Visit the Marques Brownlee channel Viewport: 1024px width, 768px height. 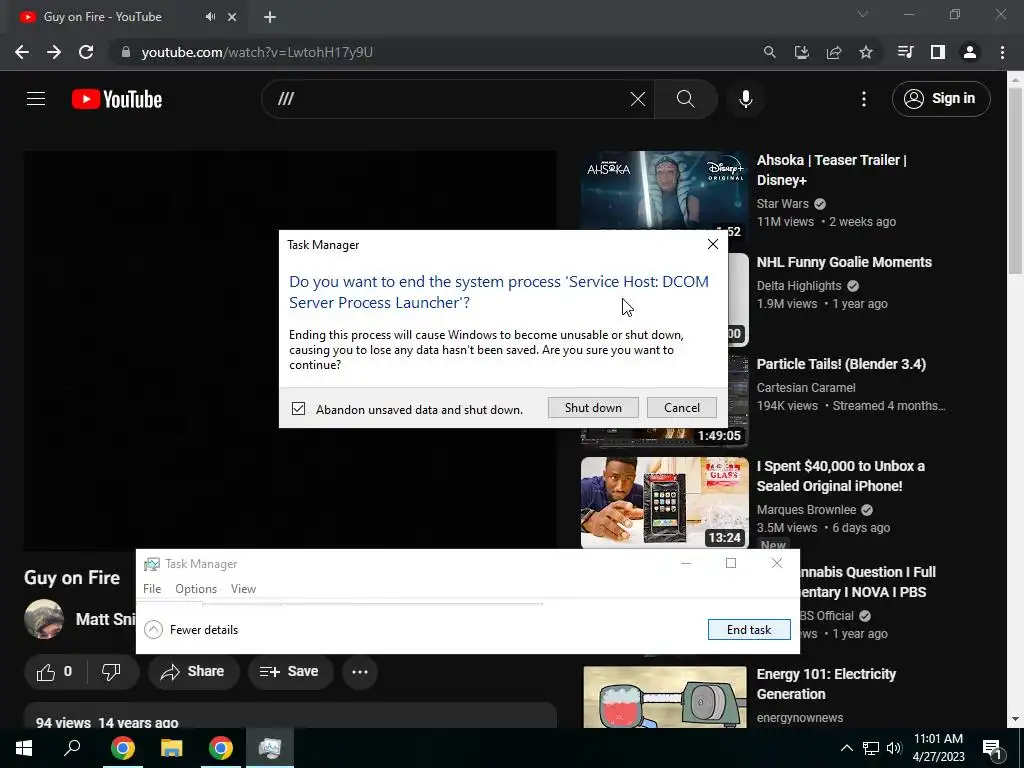click(x=806, y=510)
